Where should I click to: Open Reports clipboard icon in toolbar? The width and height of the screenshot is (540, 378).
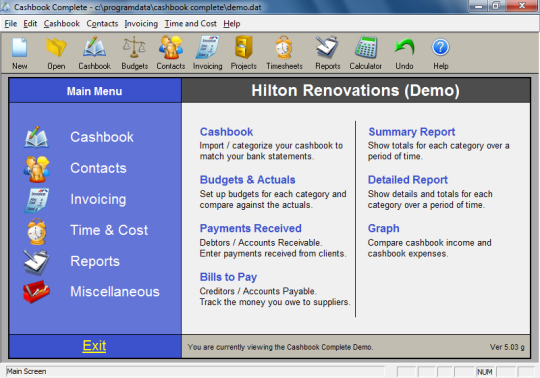point(328,48)
